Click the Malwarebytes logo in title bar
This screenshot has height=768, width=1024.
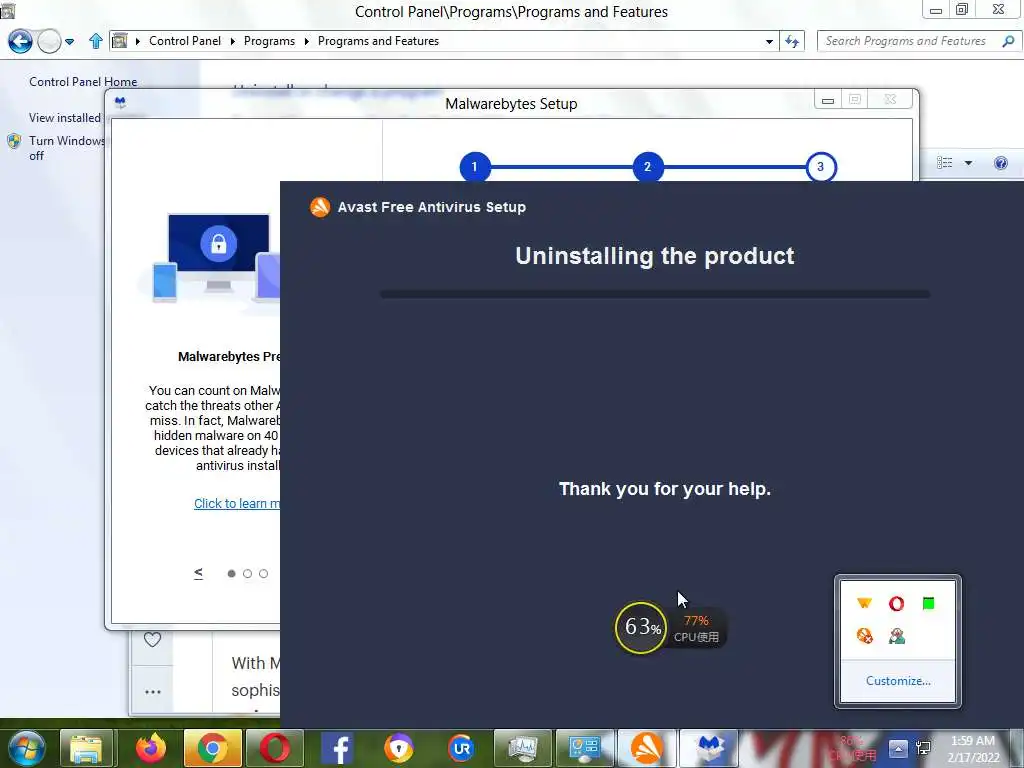(x=120, y=102)
